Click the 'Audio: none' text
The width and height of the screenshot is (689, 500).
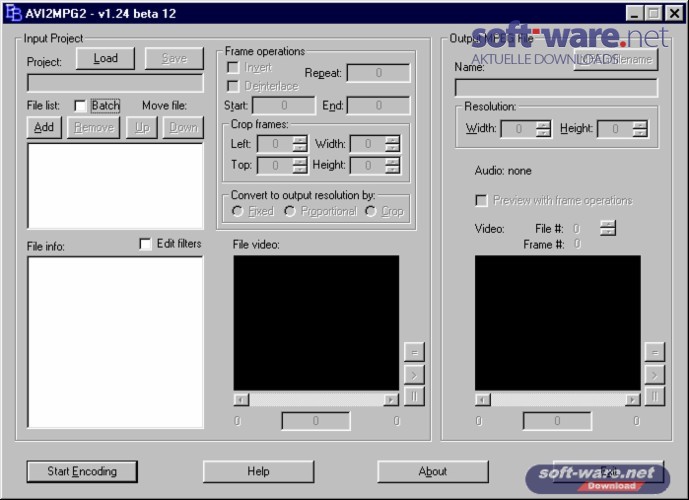coord(503,171)
